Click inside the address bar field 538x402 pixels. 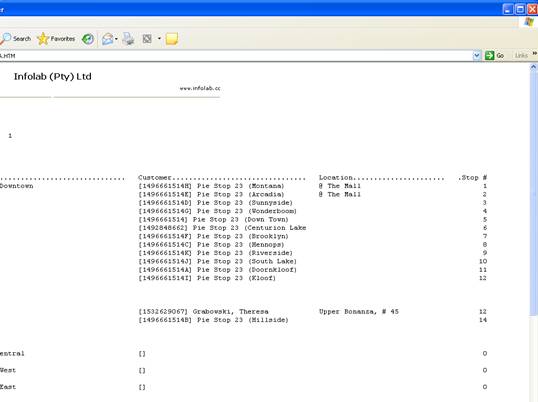236,56
